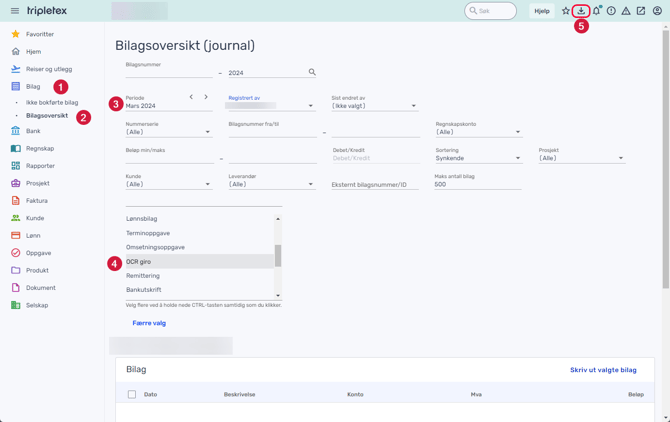Click the star favorites icon in header
This screenshot has width=670, height=422.
tap(566, 11)
